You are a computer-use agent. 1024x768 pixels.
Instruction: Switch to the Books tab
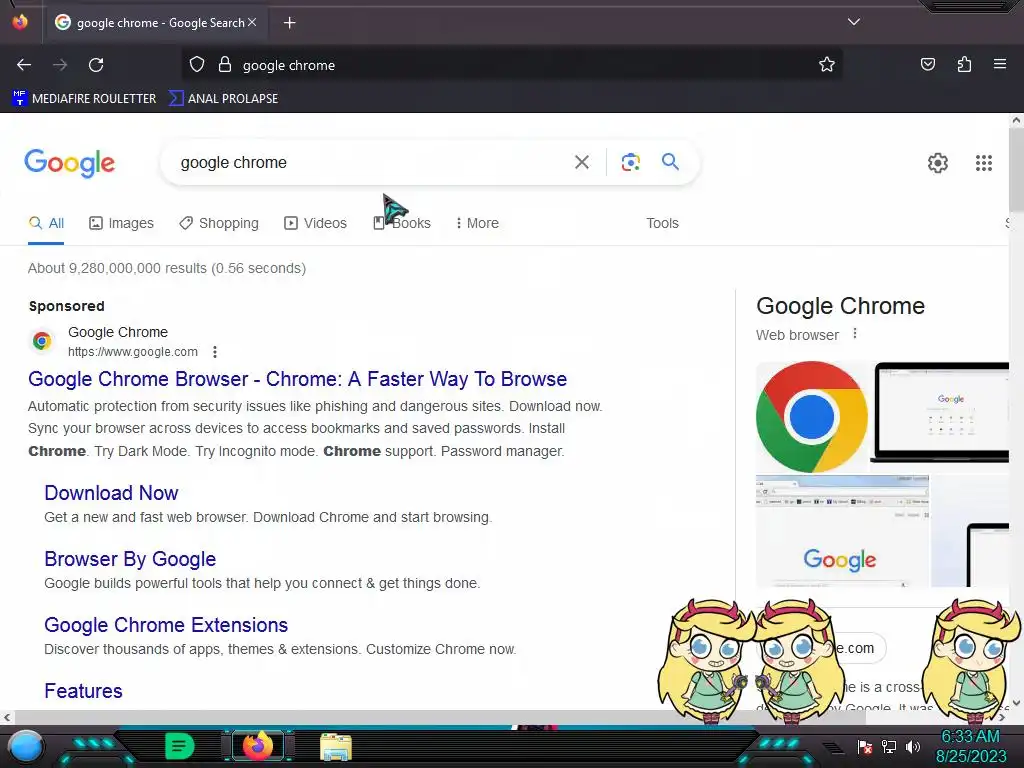[x=402, y=223]
